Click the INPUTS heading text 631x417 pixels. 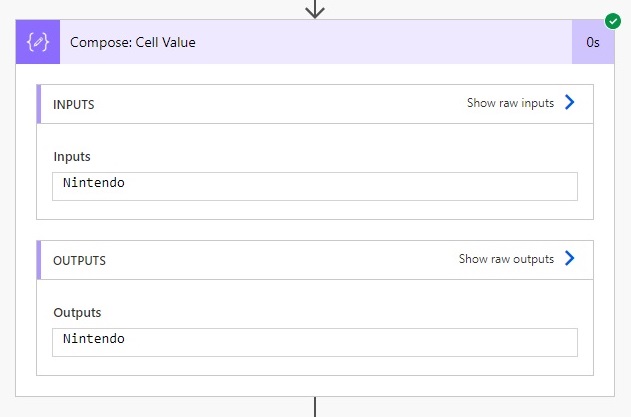pyautogui.click(x=74, y=105)
